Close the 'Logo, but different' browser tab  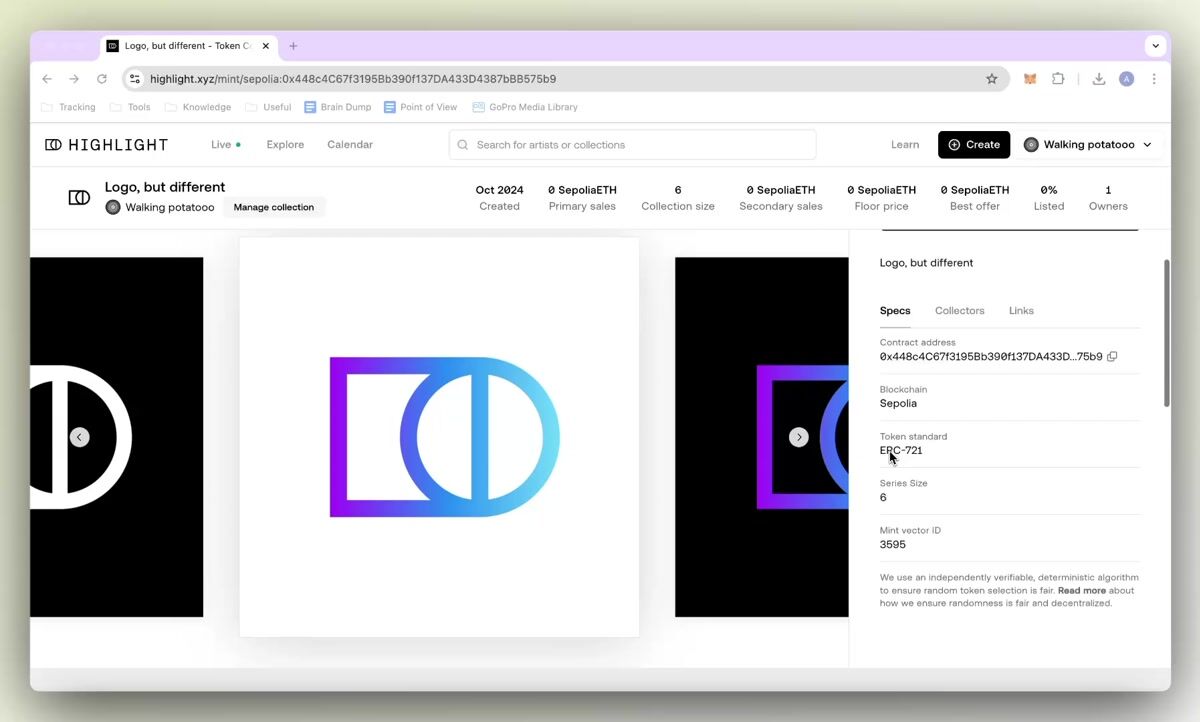(x=266, y=46)
